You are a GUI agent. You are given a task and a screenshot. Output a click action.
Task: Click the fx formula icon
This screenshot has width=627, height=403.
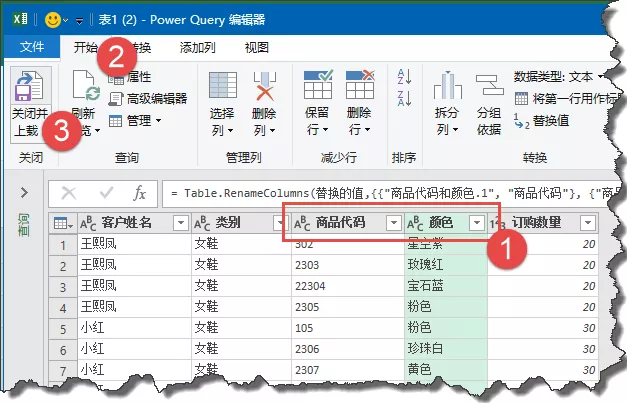click(x=140, y=193)
